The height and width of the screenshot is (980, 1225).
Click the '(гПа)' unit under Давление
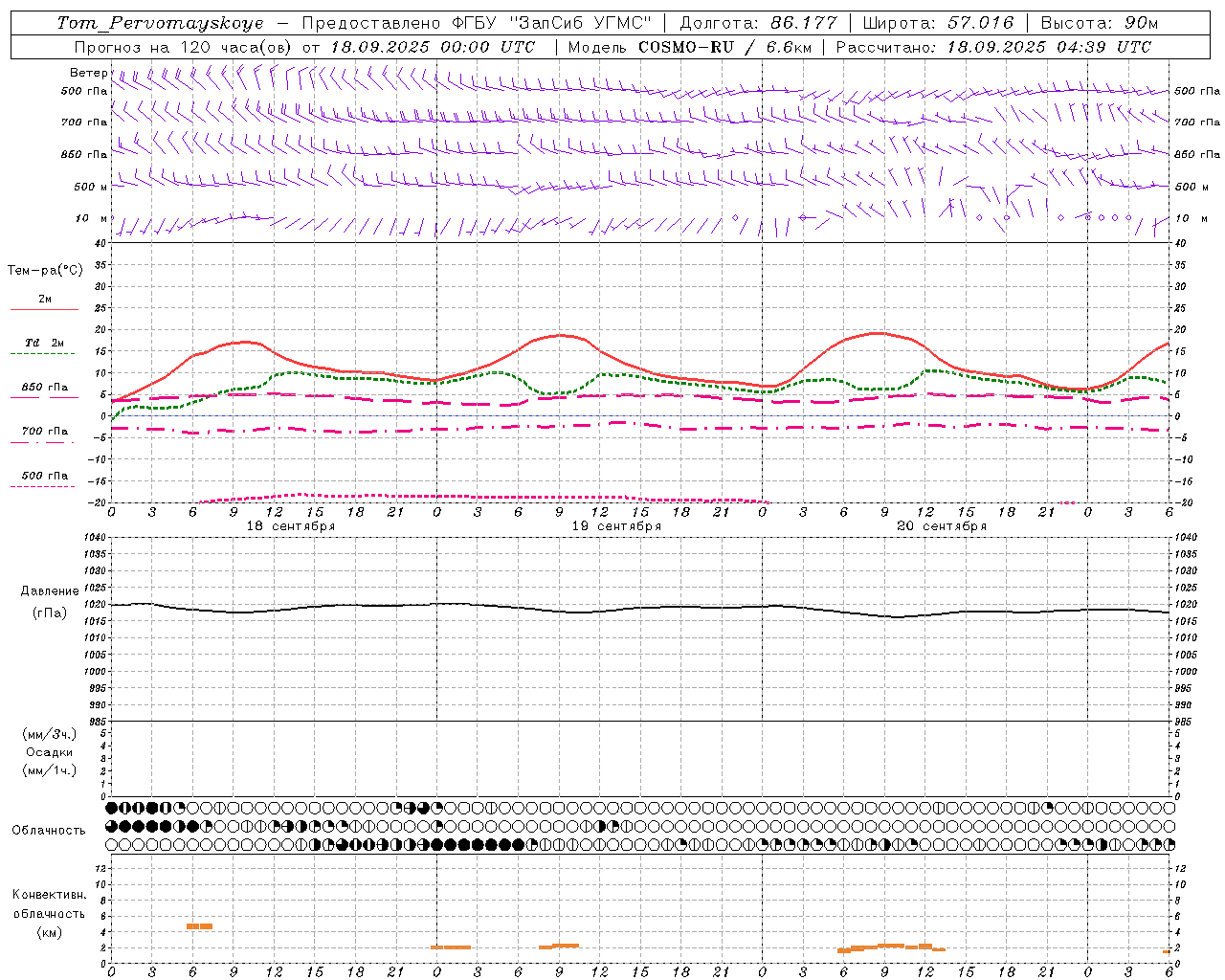coord(50,612)
